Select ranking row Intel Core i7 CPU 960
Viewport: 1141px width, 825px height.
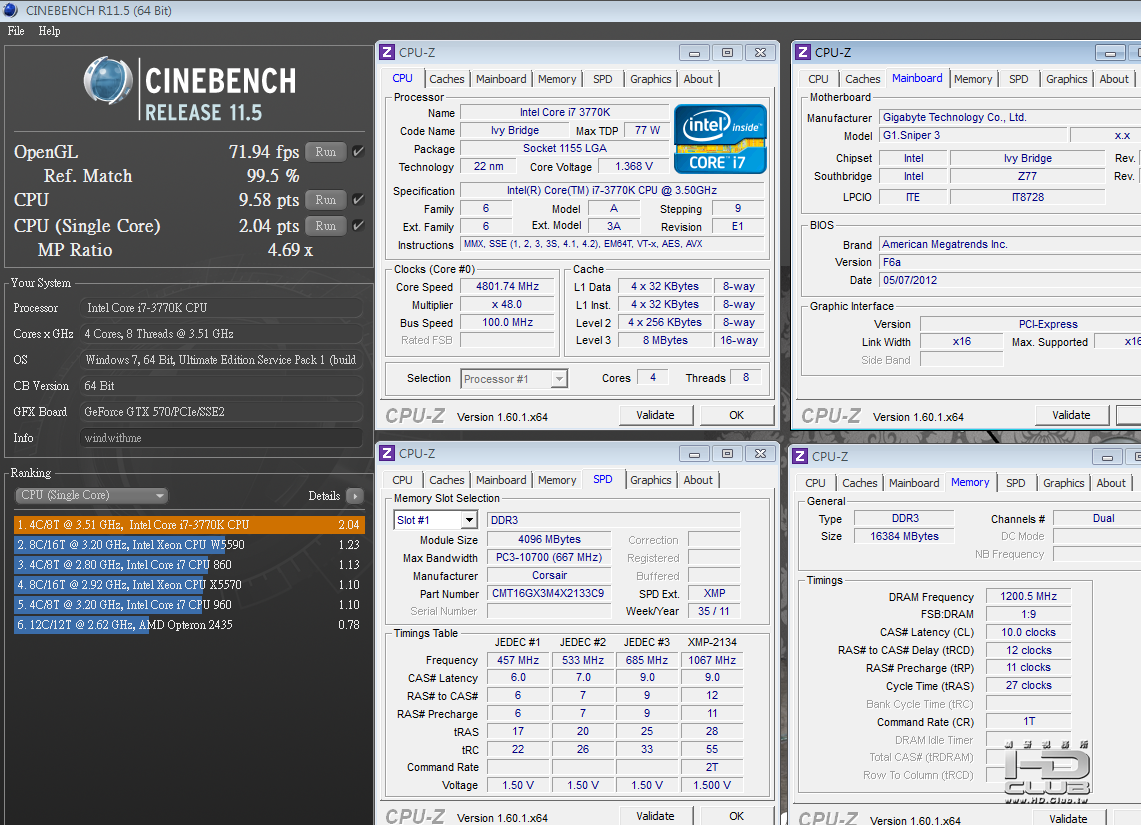(188, 605)
